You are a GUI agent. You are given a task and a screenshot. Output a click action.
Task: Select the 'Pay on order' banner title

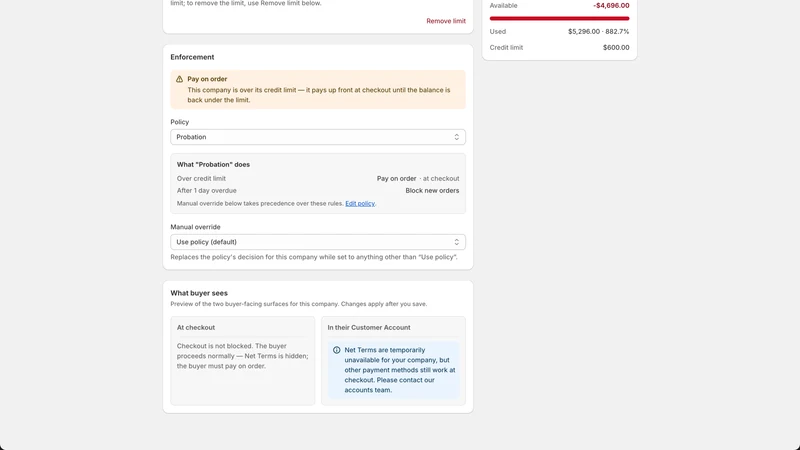(x=207, y=79)
